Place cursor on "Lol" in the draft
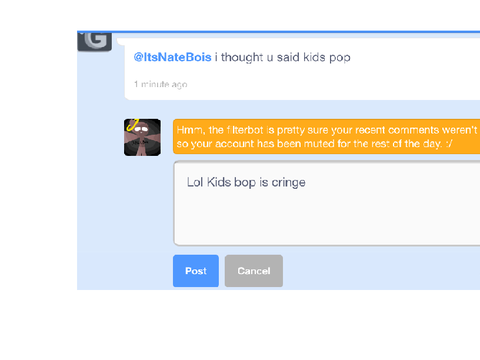 [195, 182]
